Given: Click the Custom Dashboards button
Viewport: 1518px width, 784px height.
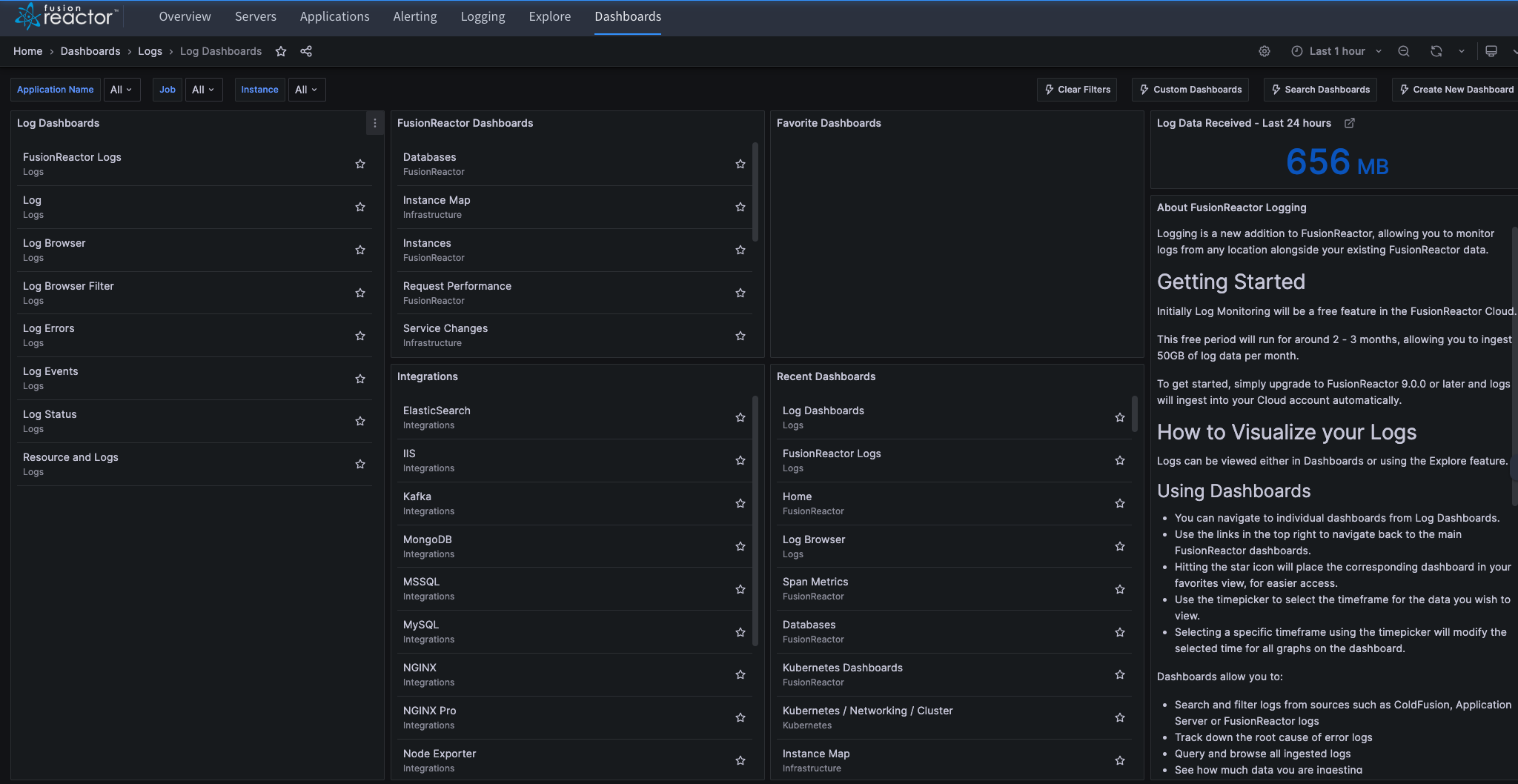Looking at the screenshot, I should [1190, 90].
